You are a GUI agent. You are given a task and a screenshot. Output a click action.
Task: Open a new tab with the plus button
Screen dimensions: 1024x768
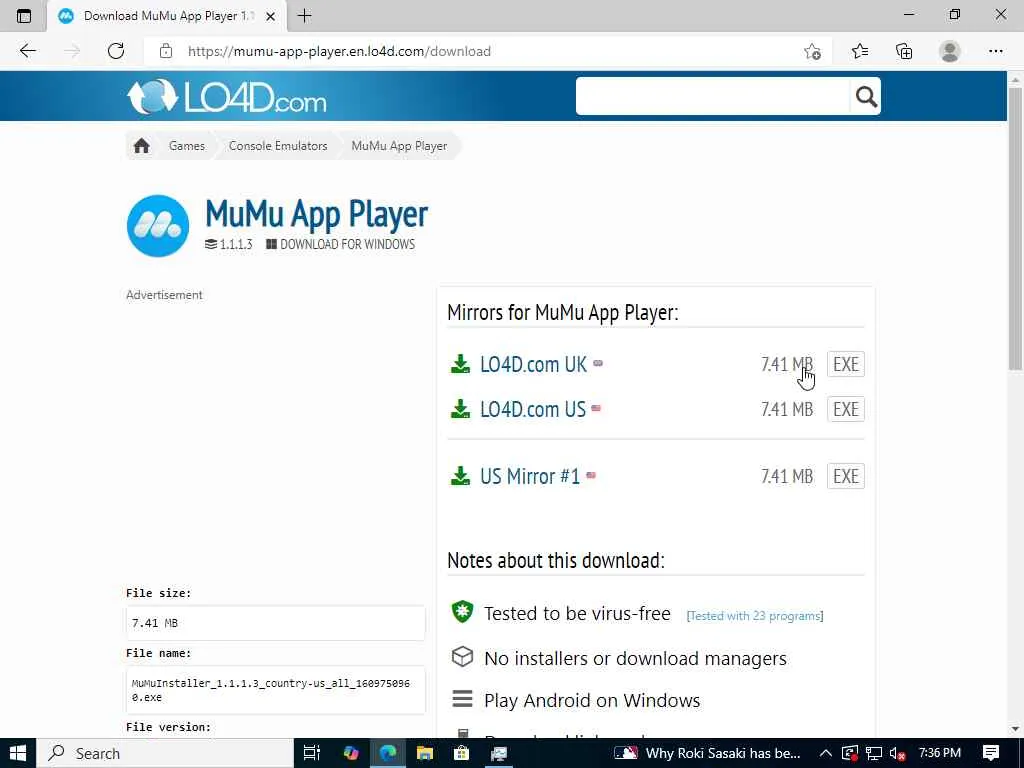tap(304, 16)
